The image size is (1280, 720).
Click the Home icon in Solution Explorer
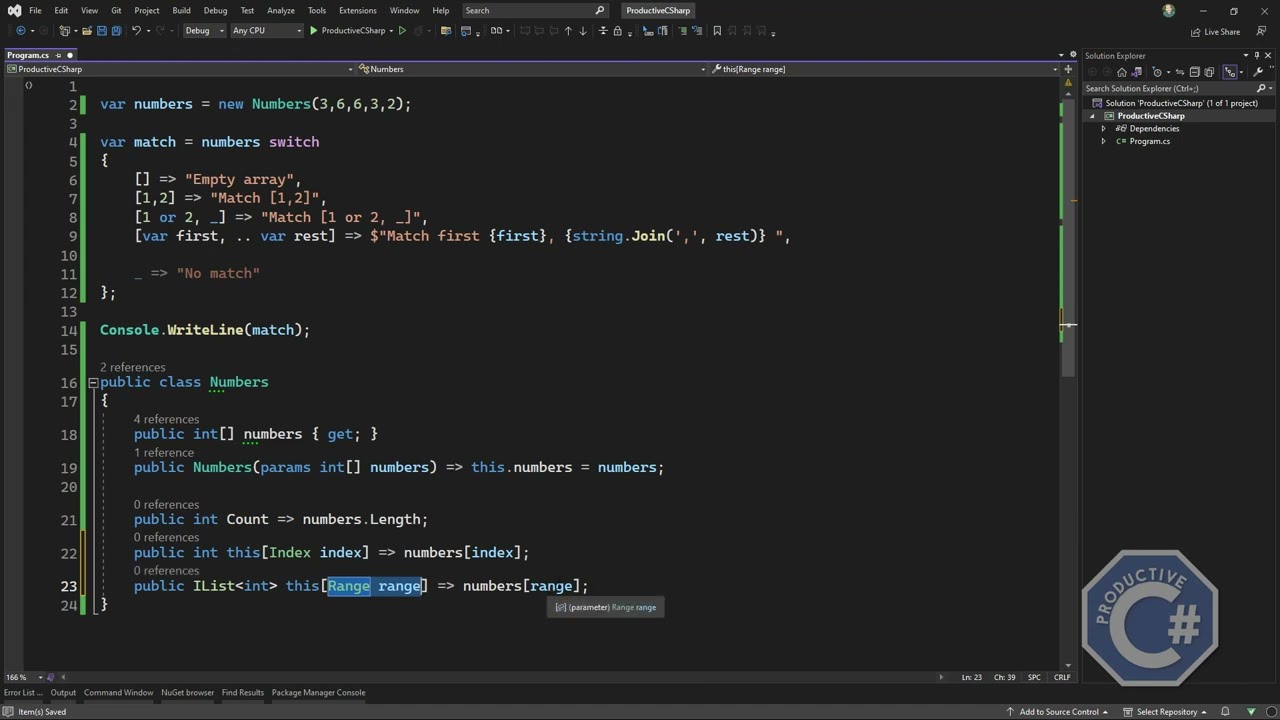tap(1122, 72)
